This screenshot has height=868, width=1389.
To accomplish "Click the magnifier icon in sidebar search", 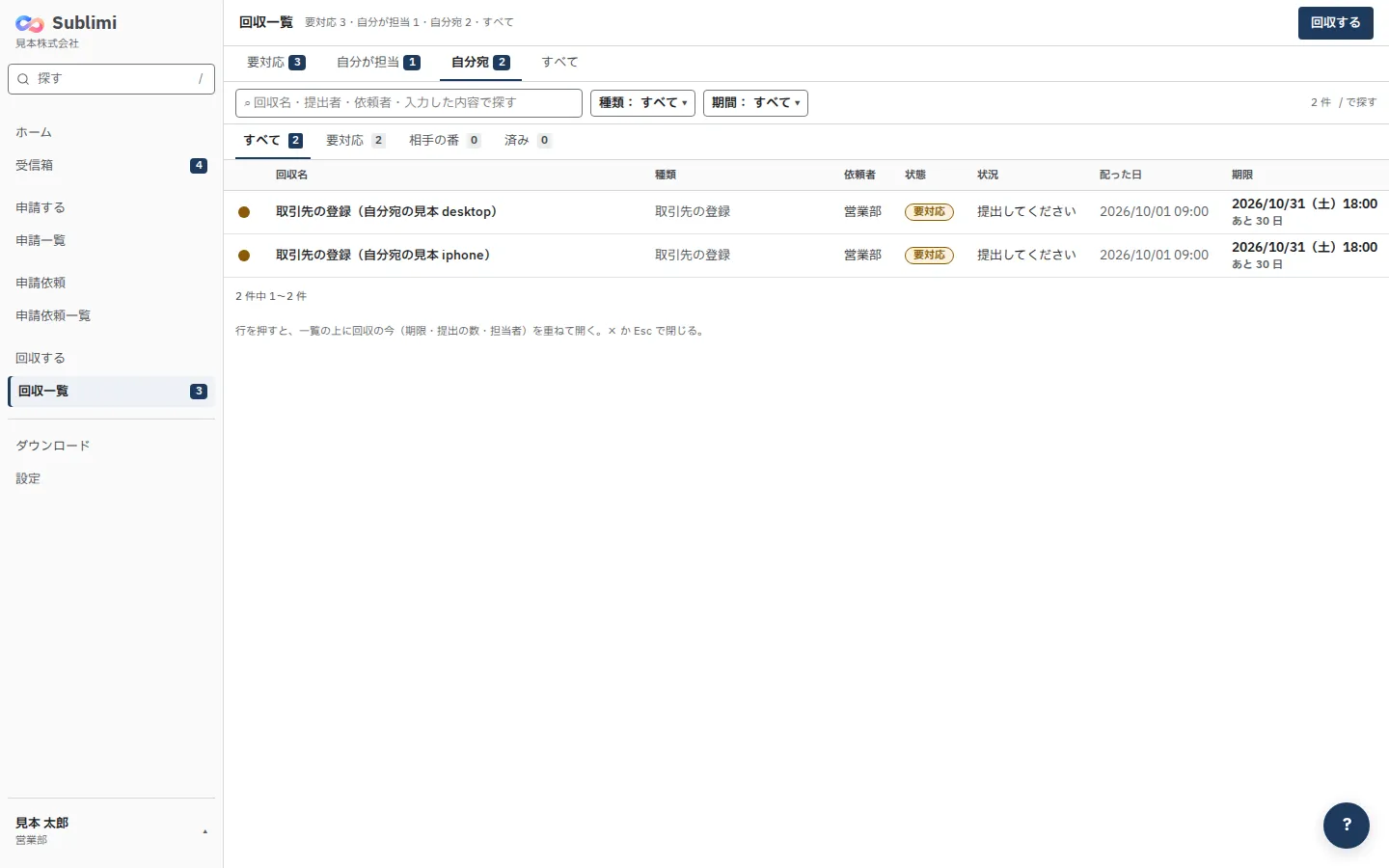I will tap(23, 79).
